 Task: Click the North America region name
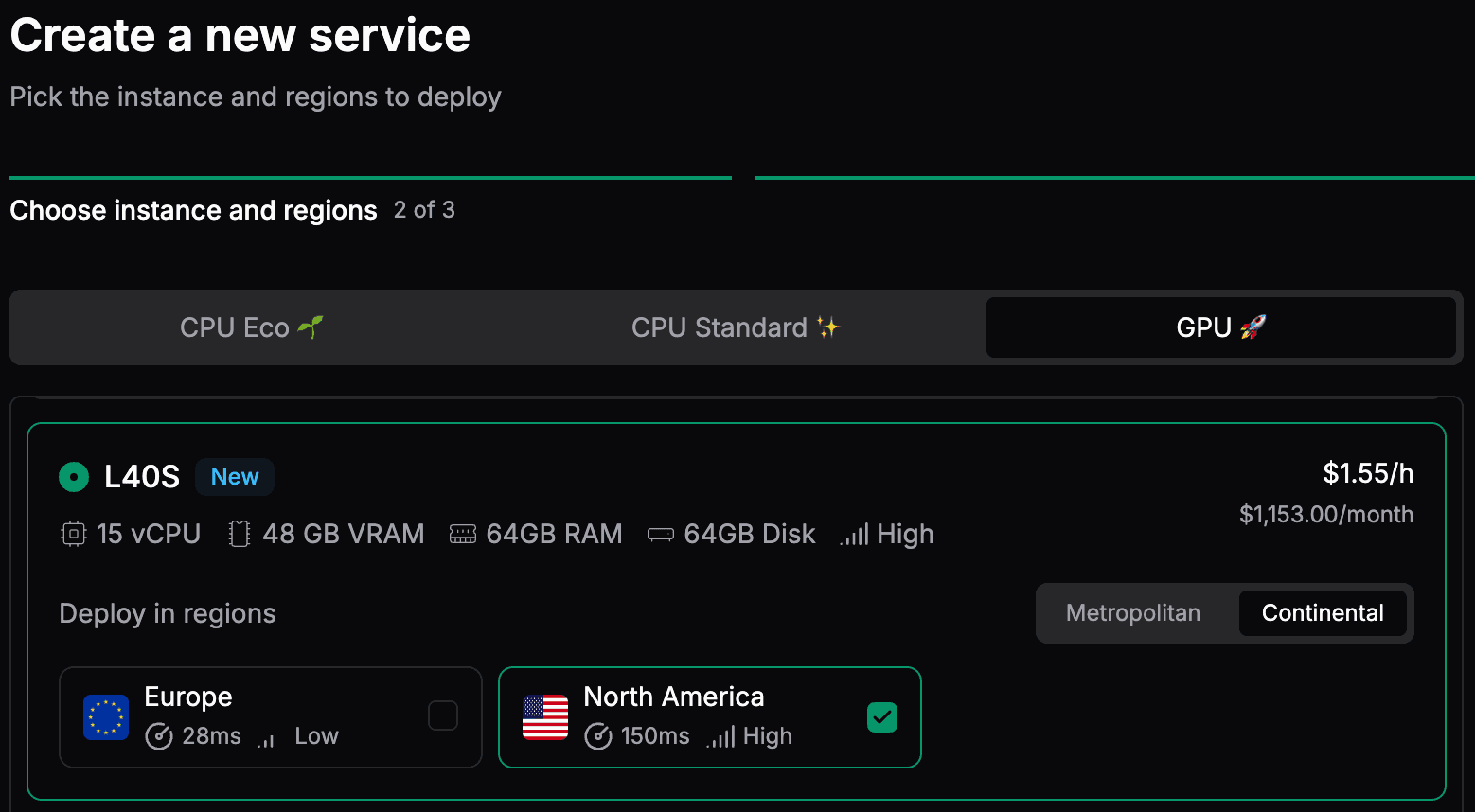pos(674,697)
